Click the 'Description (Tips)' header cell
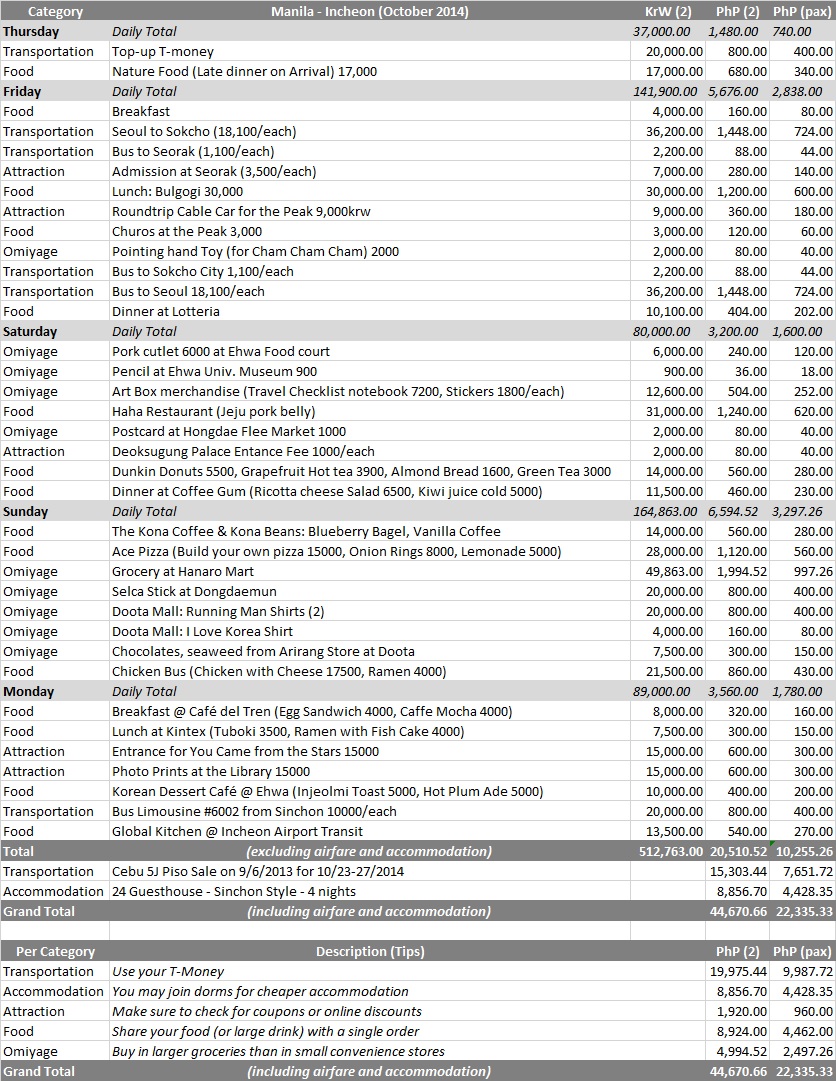 point(370,951)
